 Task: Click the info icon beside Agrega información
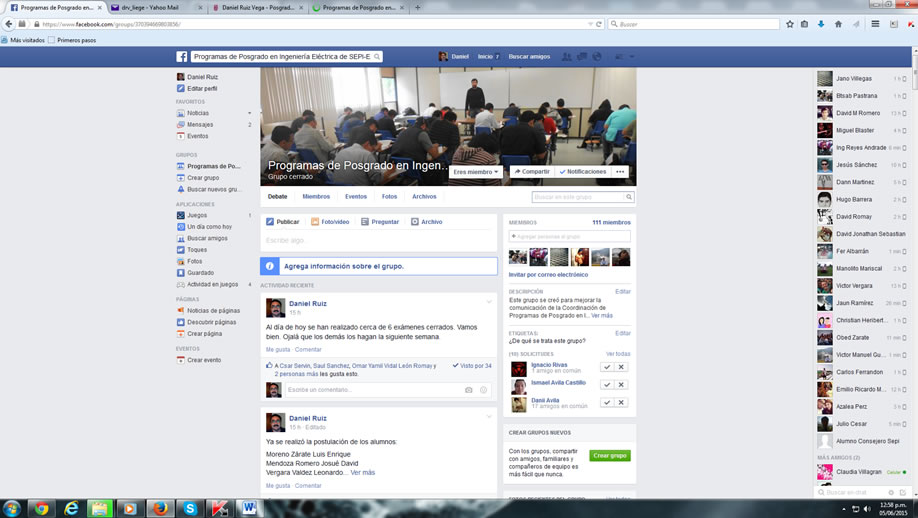(270, 266)
